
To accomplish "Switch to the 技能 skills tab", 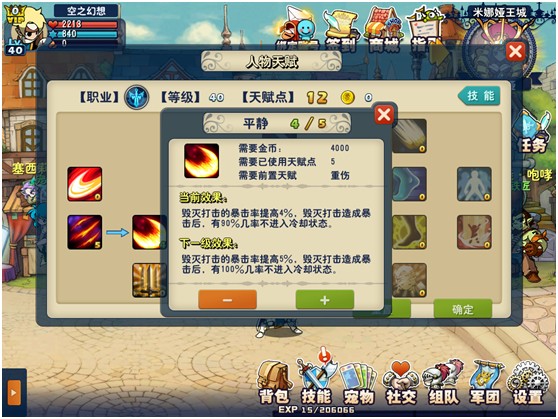I will point(479,96).
